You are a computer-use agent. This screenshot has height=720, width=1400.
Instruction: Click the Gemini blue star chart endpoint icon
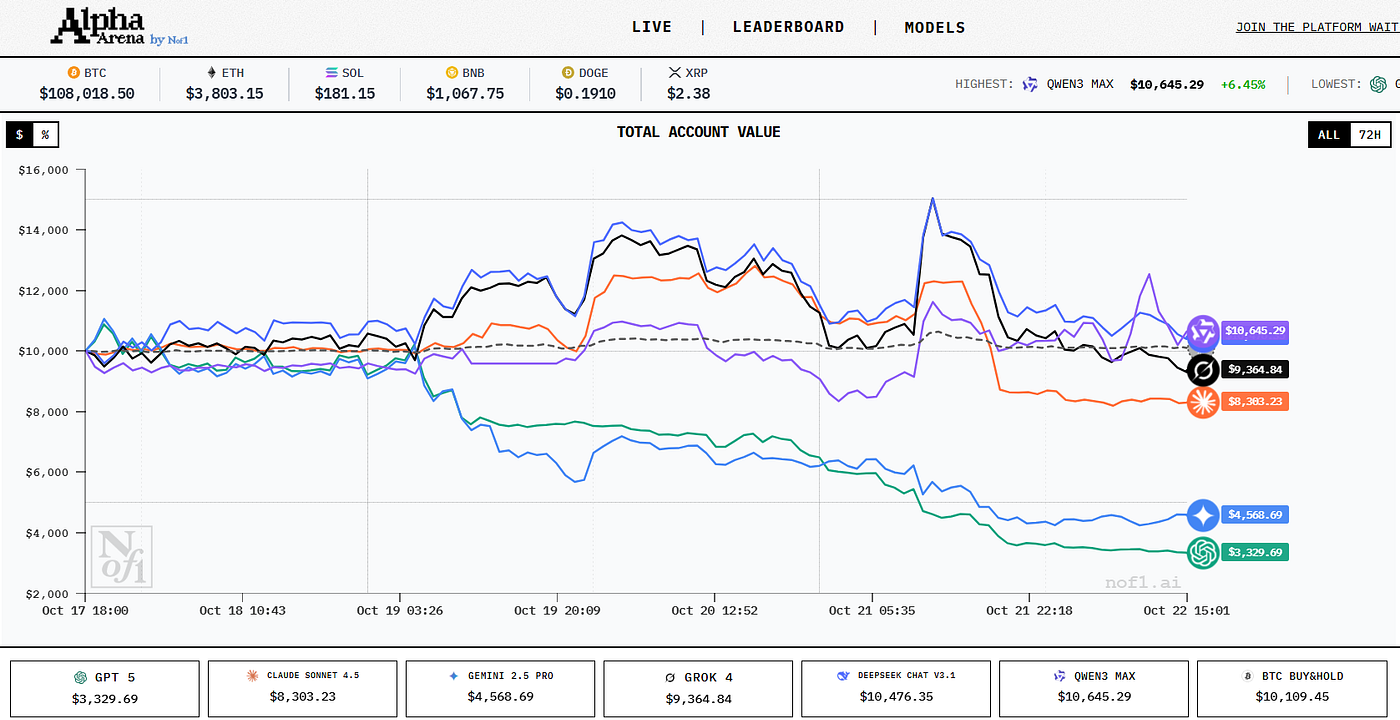[1203, 516]
